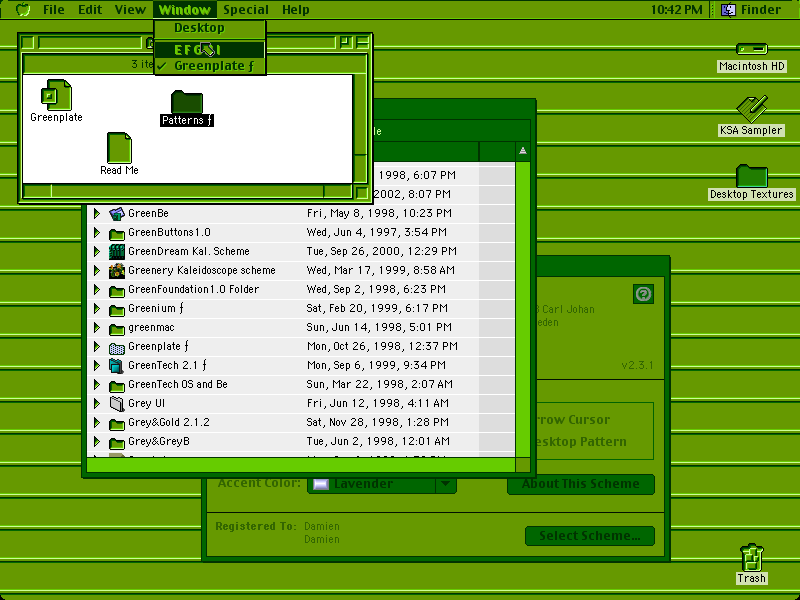The width and height of the screenshot is (800, 600).
Task: Choose checked Greenplate ƒ in Window menu
Action: pyautogui.click(x=210, y=66)
